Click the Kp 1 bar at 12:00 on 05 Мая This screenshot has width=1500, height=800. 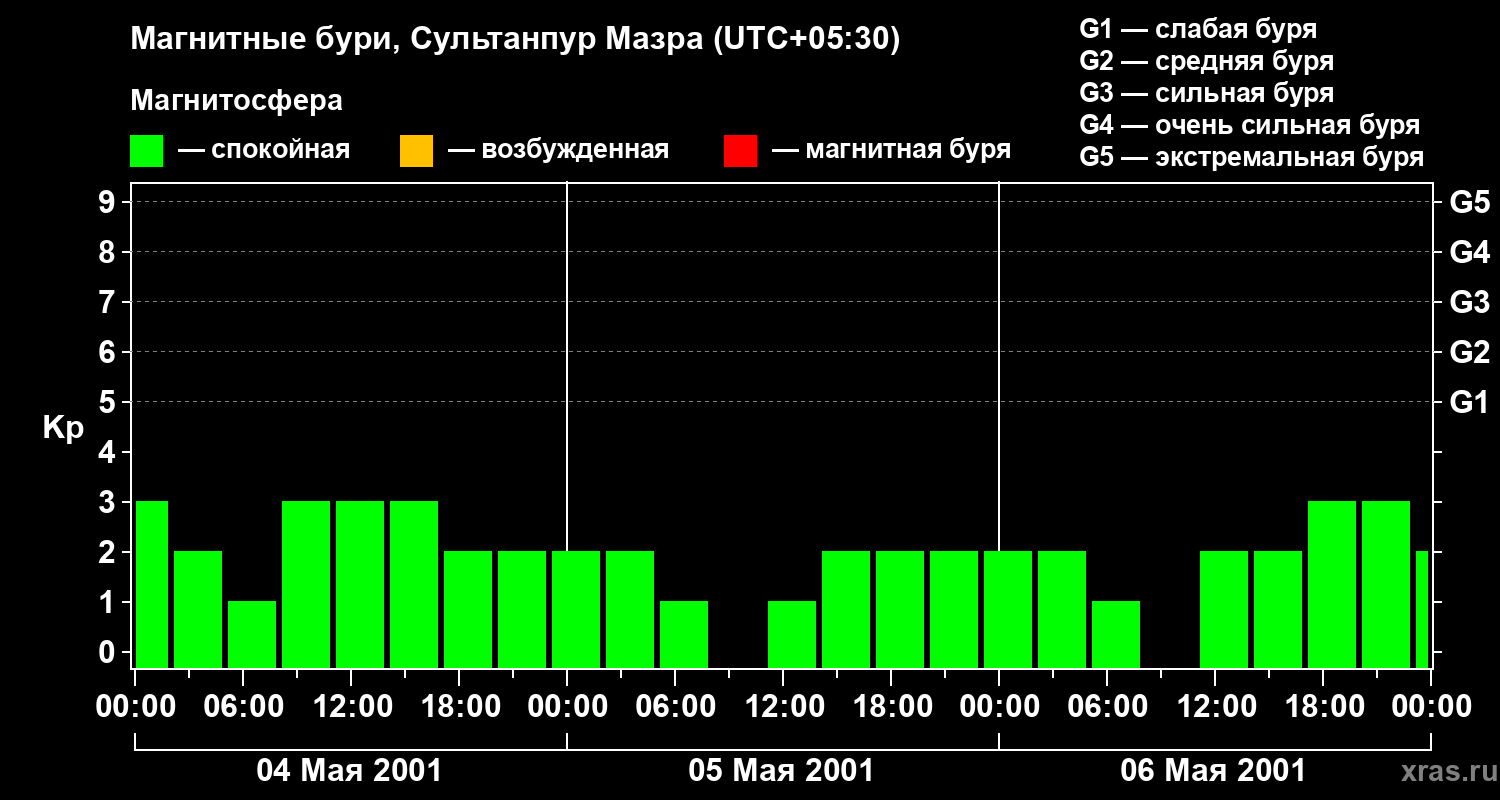(792, 634)
